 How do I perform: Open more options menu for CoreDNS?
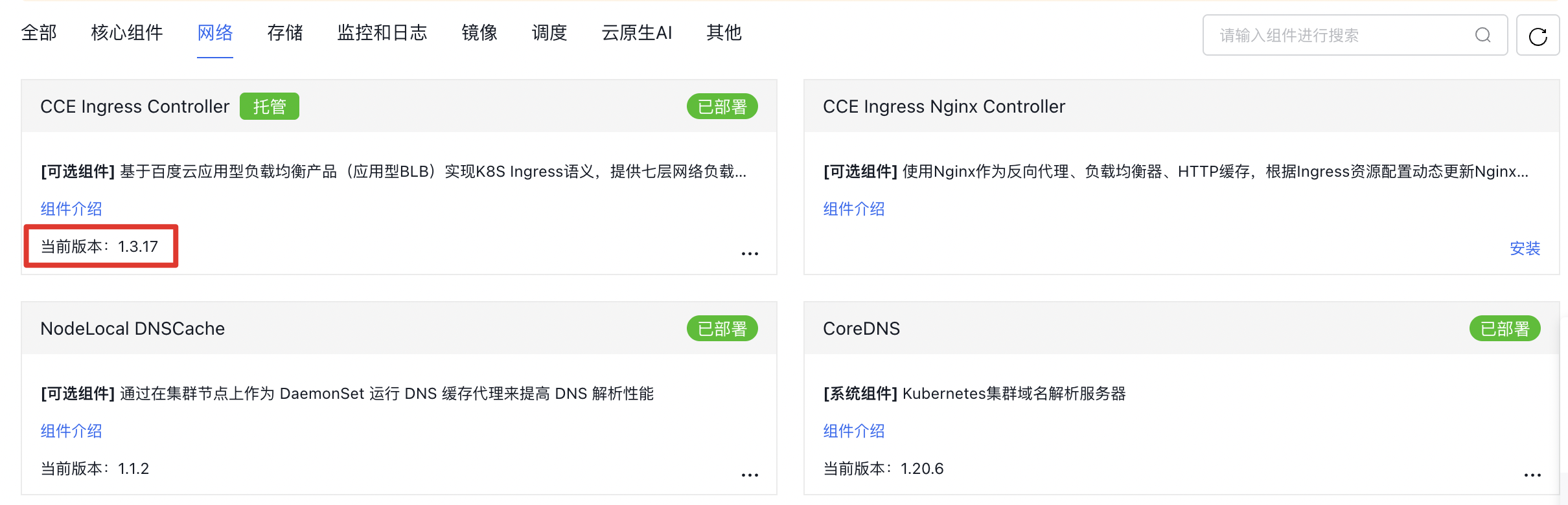pos(1532,475)
